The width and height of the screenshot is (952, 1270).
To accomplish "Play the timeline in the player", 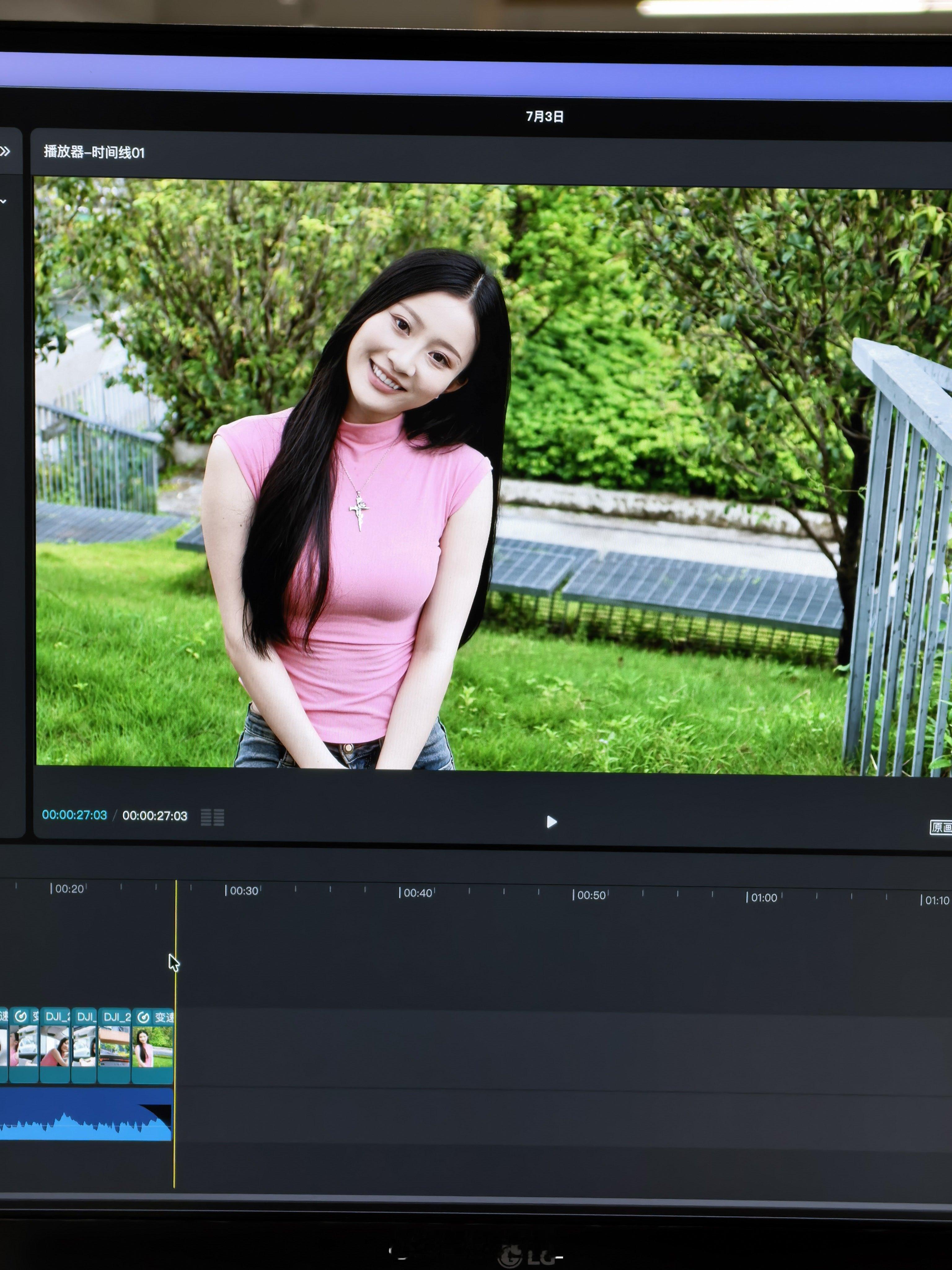I will pos(551,822).
